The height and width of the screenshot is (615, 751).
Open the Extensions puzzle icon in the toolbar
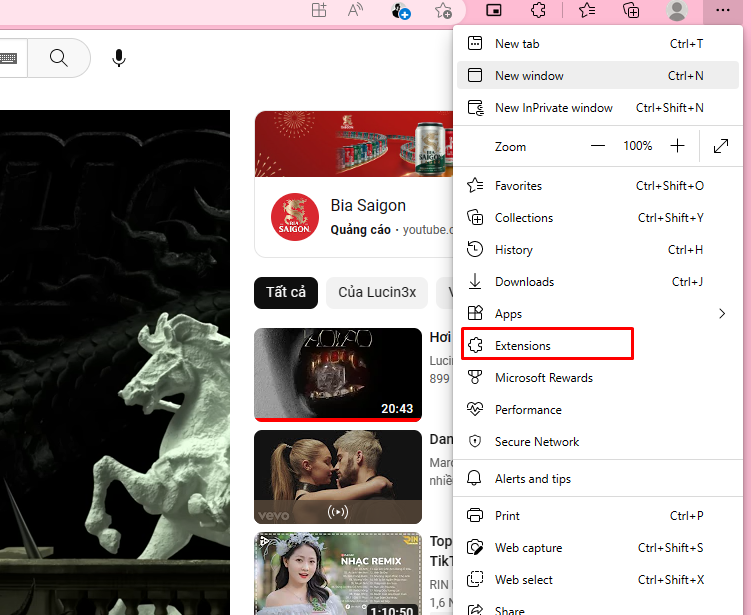(538, 10)
